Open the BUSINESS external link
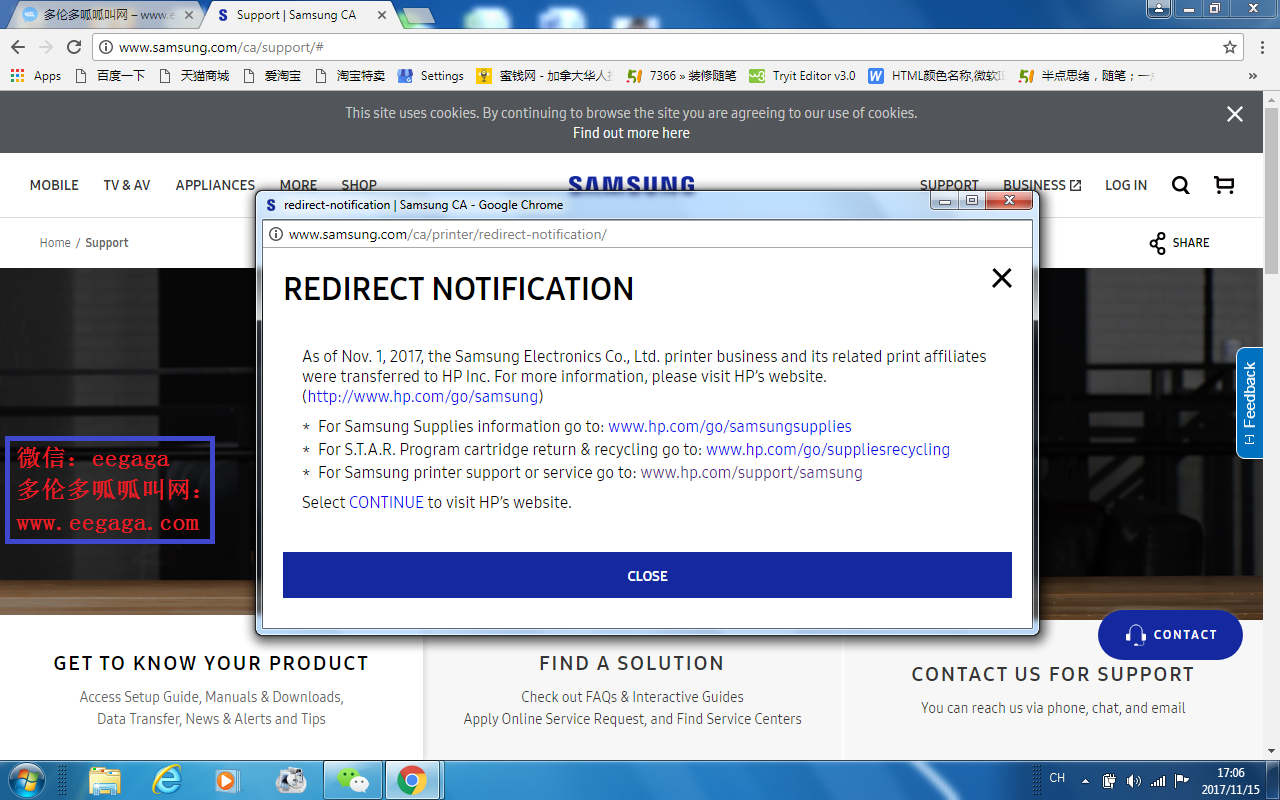The image size is (1280, 800). 1042,185
